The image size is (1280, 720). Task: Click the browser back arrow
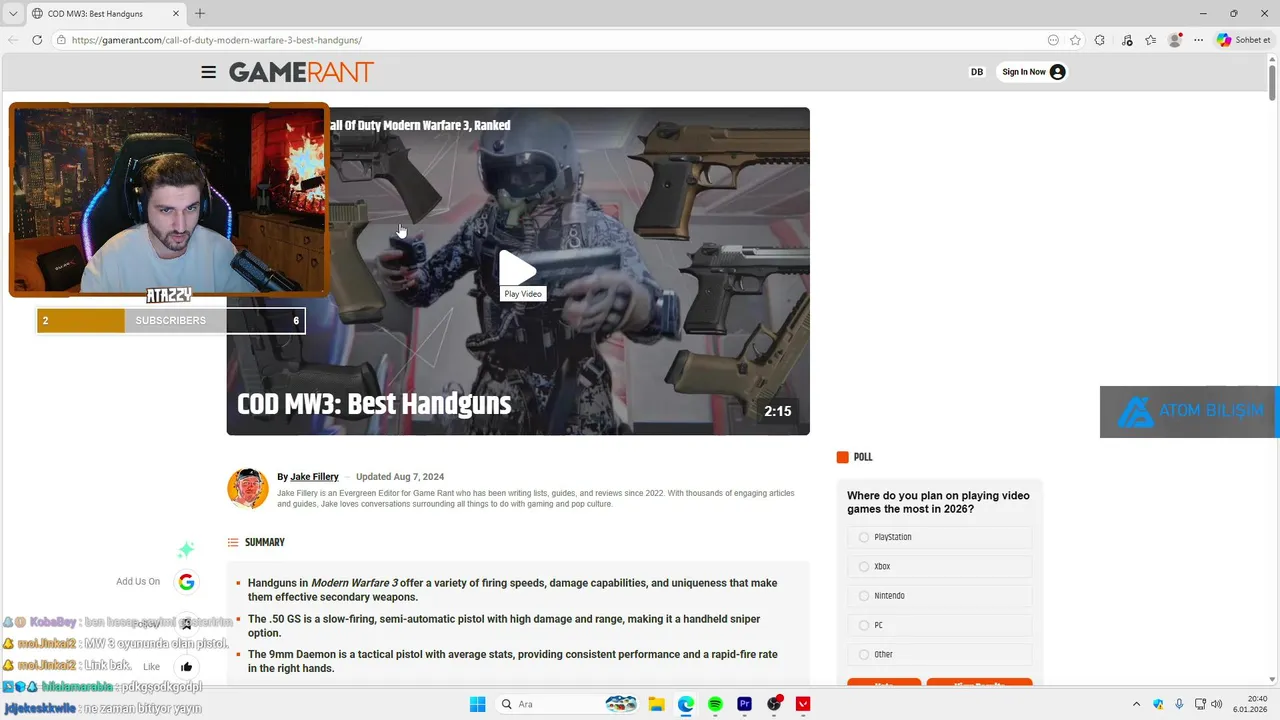[13, 40]
